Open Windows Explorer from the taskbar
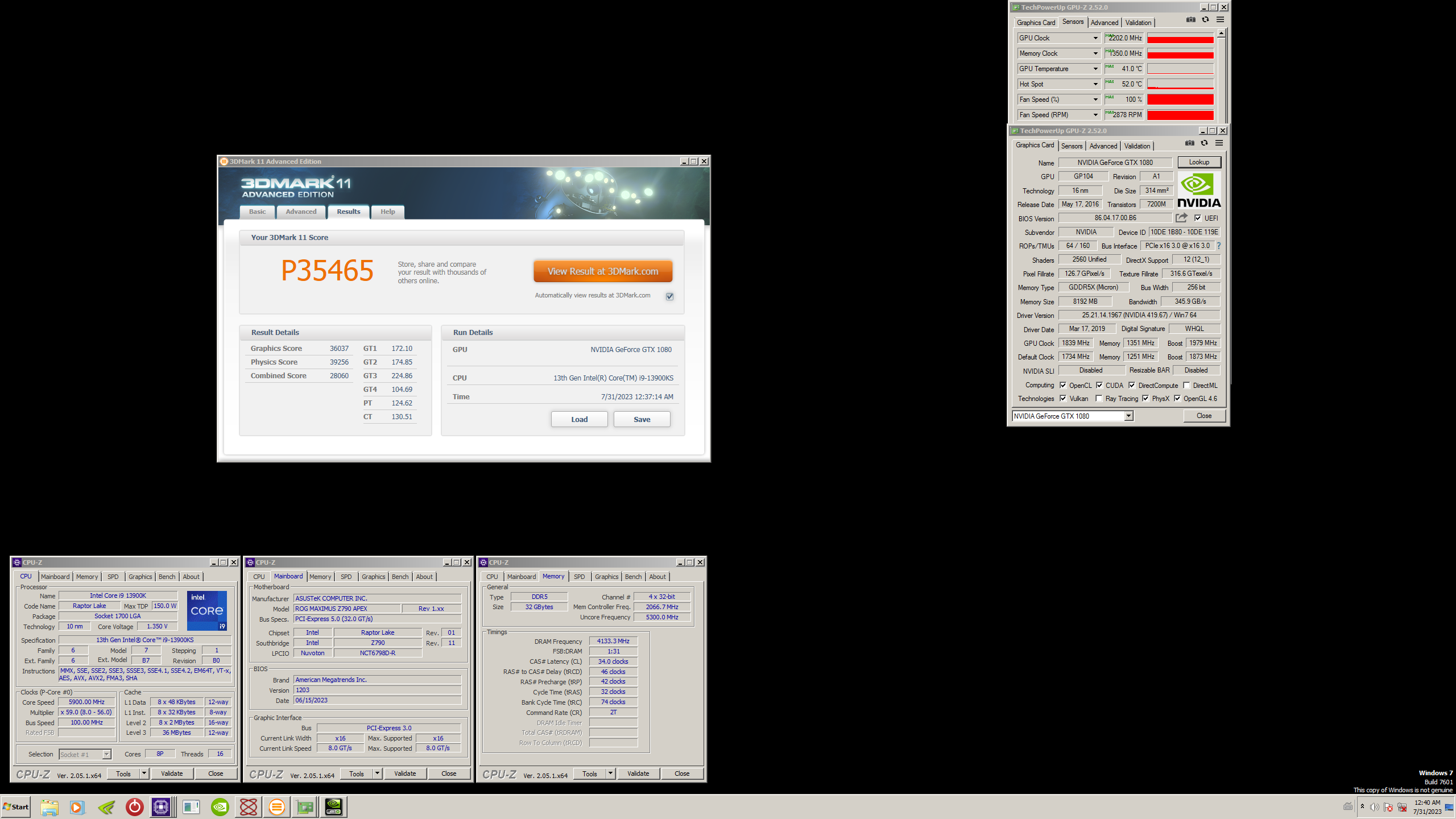Viewport: 1456px width, 819px height. [49, 806]
